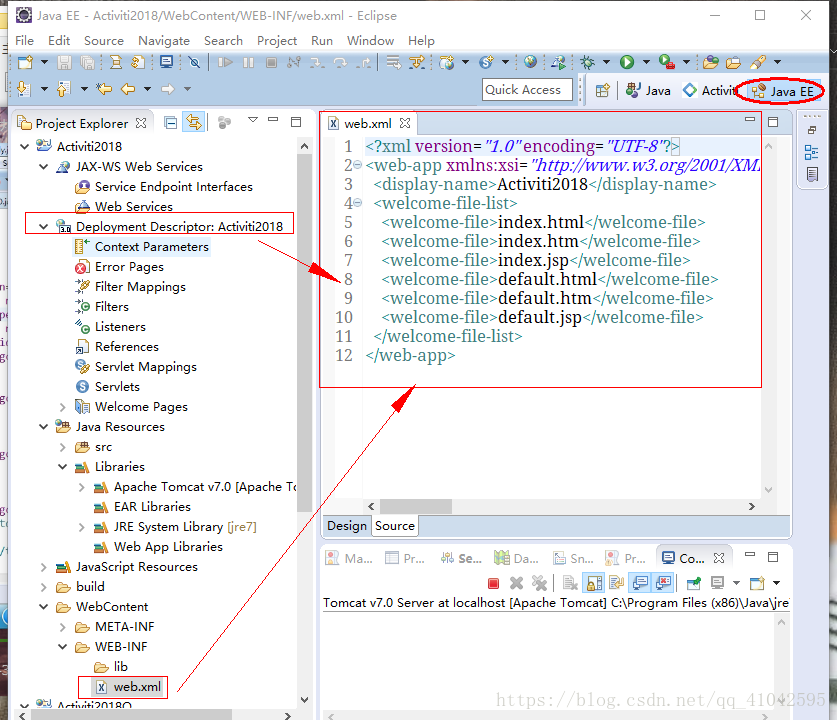Click Project Explorer horizontal scrollbar thumb
Viewport: 837px width, 720px height.
[x=131, y=715]
